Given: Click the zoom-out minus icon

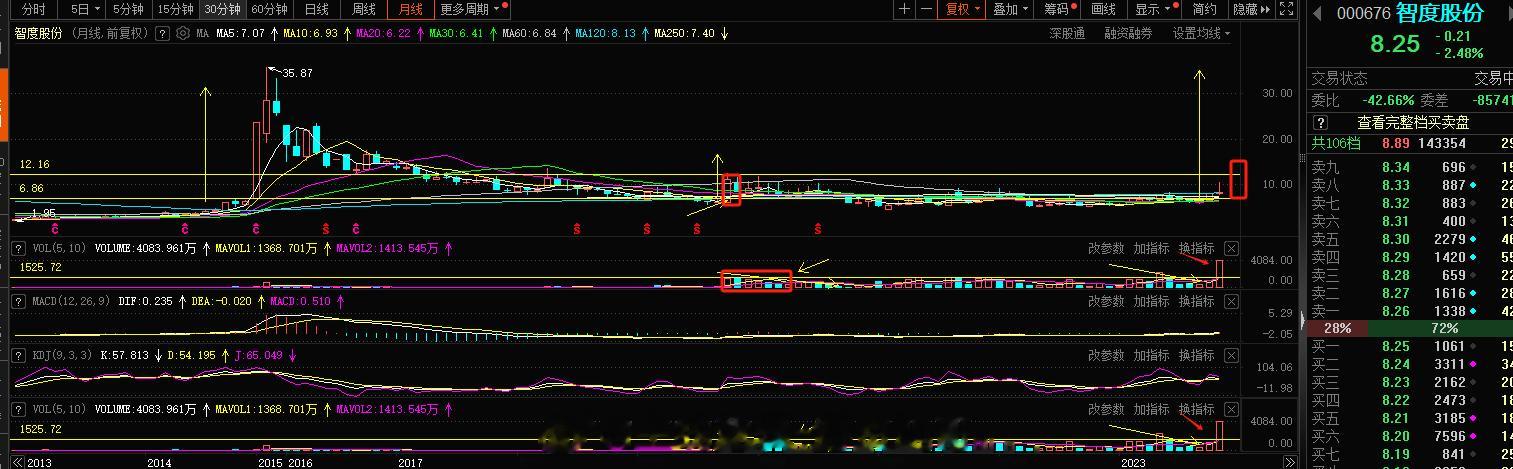Looking at the screenshot, I should click(x=927, y=9).
